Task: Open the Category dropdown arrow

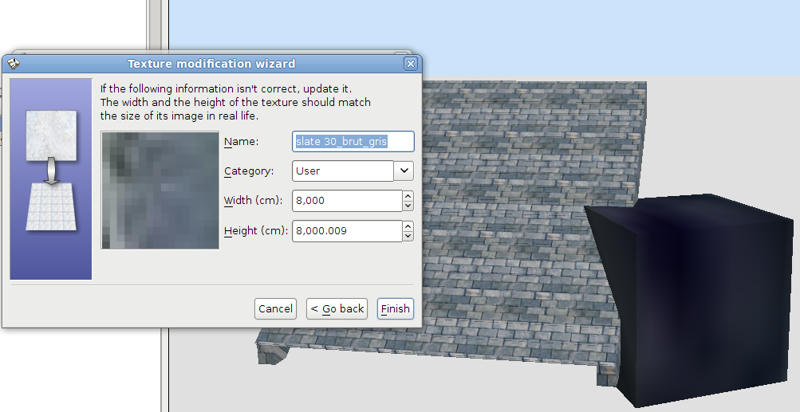Action: [x=404, y=171]
